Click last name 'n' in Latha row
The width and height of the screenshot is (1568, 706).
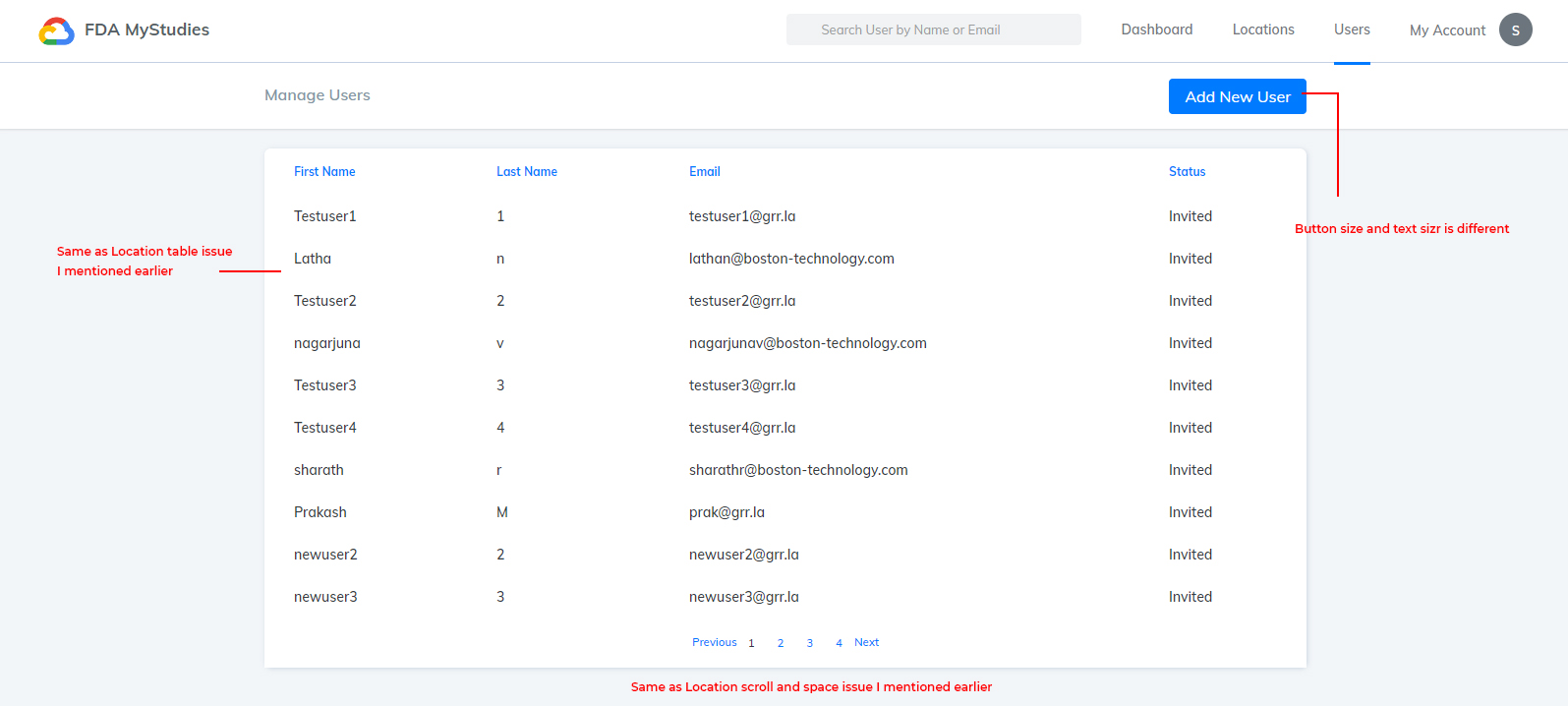(500, 259)
